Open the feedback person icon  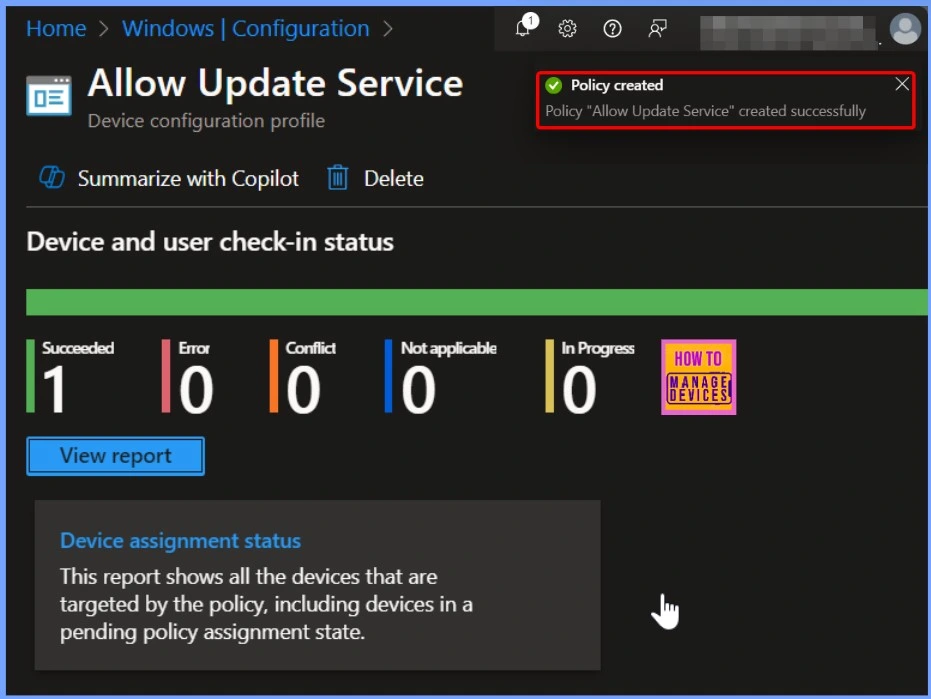click(x=657, y=28)
